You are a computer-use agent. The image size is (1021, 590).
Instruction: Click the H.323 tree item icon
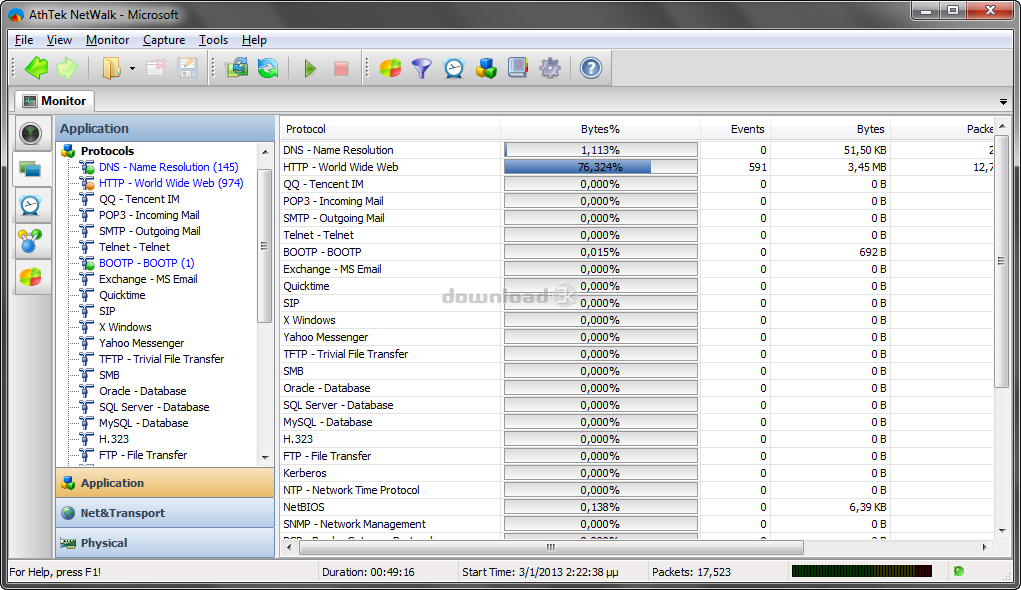click(87, 439)
